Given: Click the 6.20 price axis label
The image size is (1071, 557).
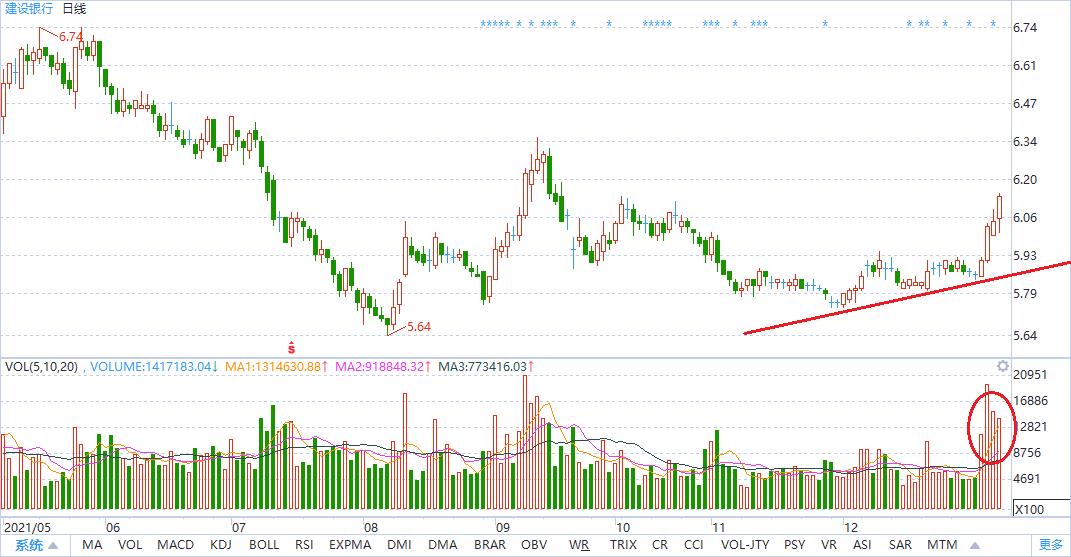Looking at the screenshot, I should (x=1025, y=180).
